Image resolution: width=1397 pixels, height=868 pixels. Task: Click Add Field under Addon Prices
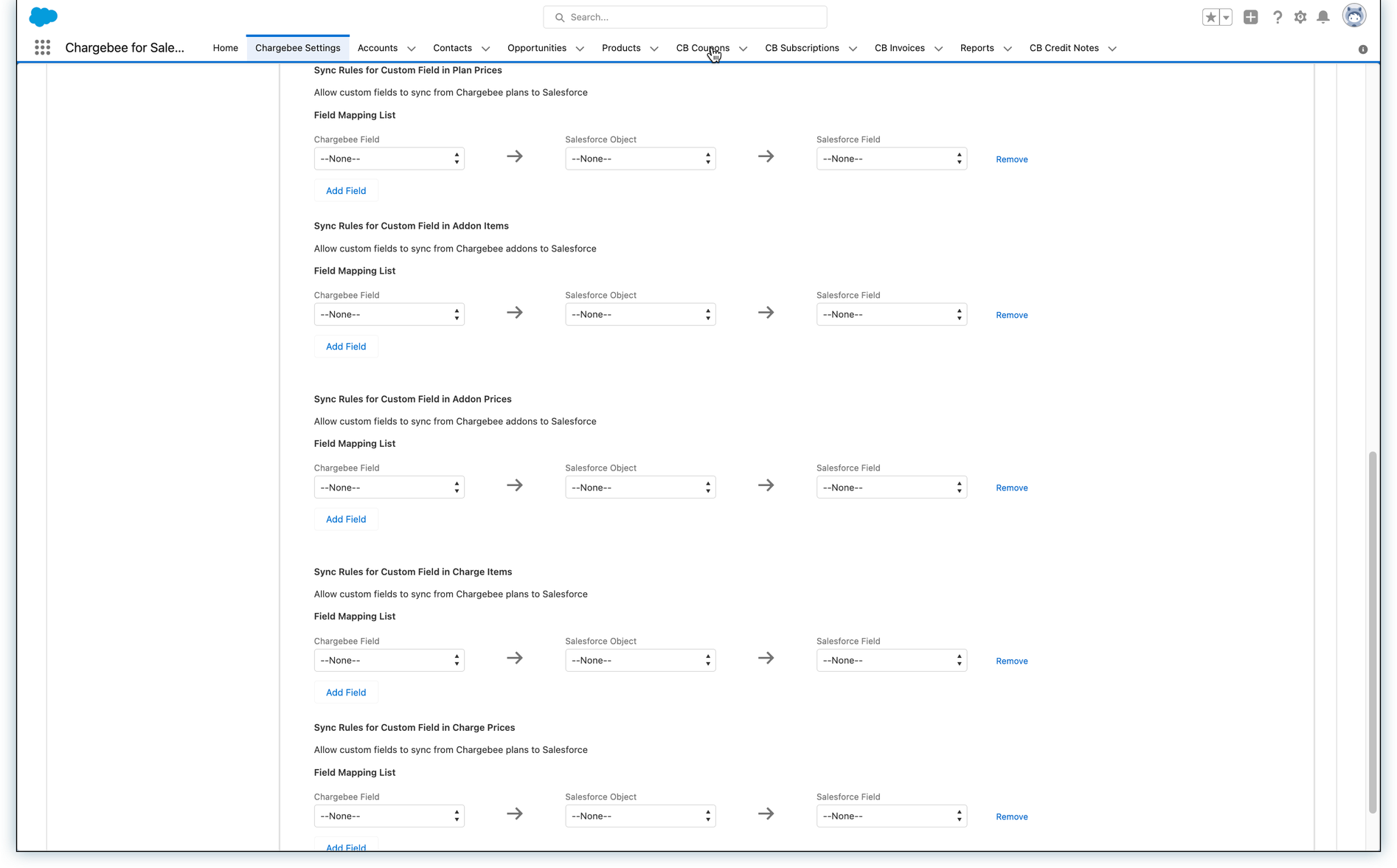pyautogui.click(x=346, y=519)
